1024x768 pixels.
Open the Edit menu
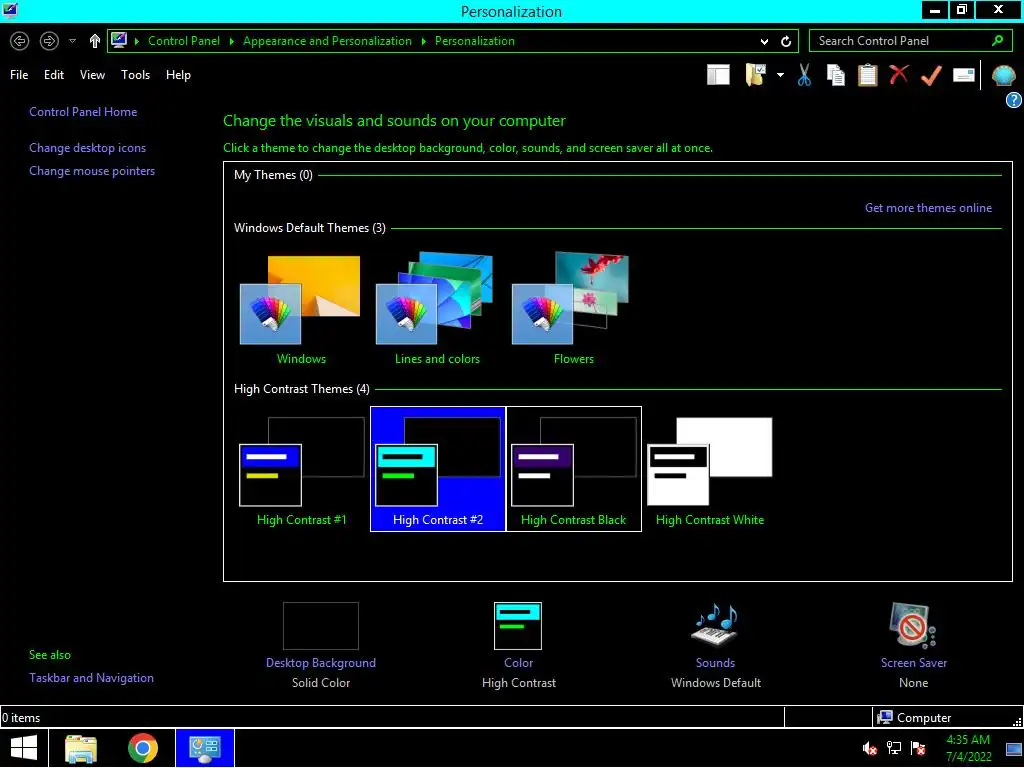click(x=54, y=75)
